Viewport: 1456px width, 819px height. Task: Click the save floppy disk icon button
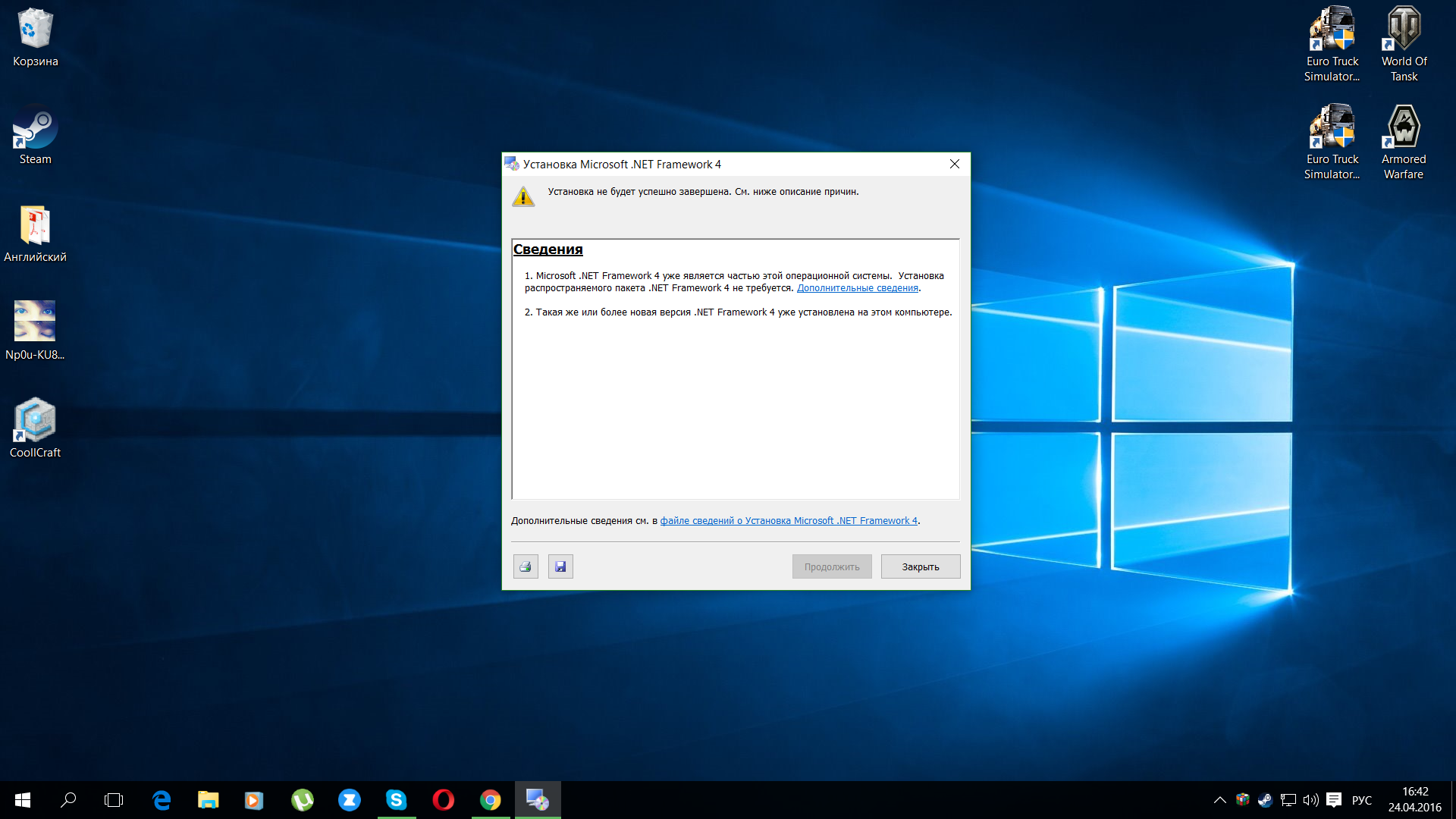[x=560, y=566]
